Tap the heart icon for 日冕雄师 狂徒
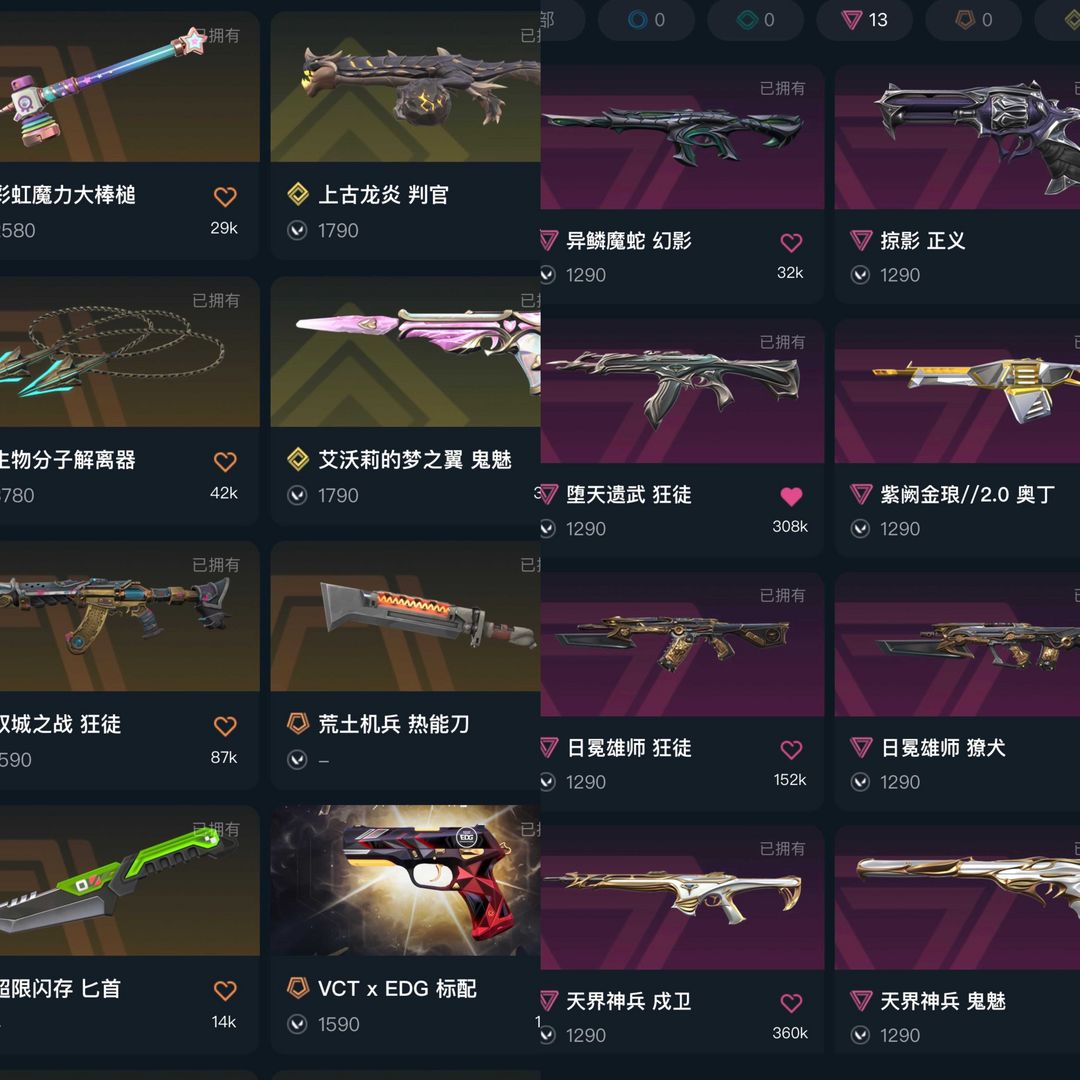 pyautogui.click(x=791, y=749)
